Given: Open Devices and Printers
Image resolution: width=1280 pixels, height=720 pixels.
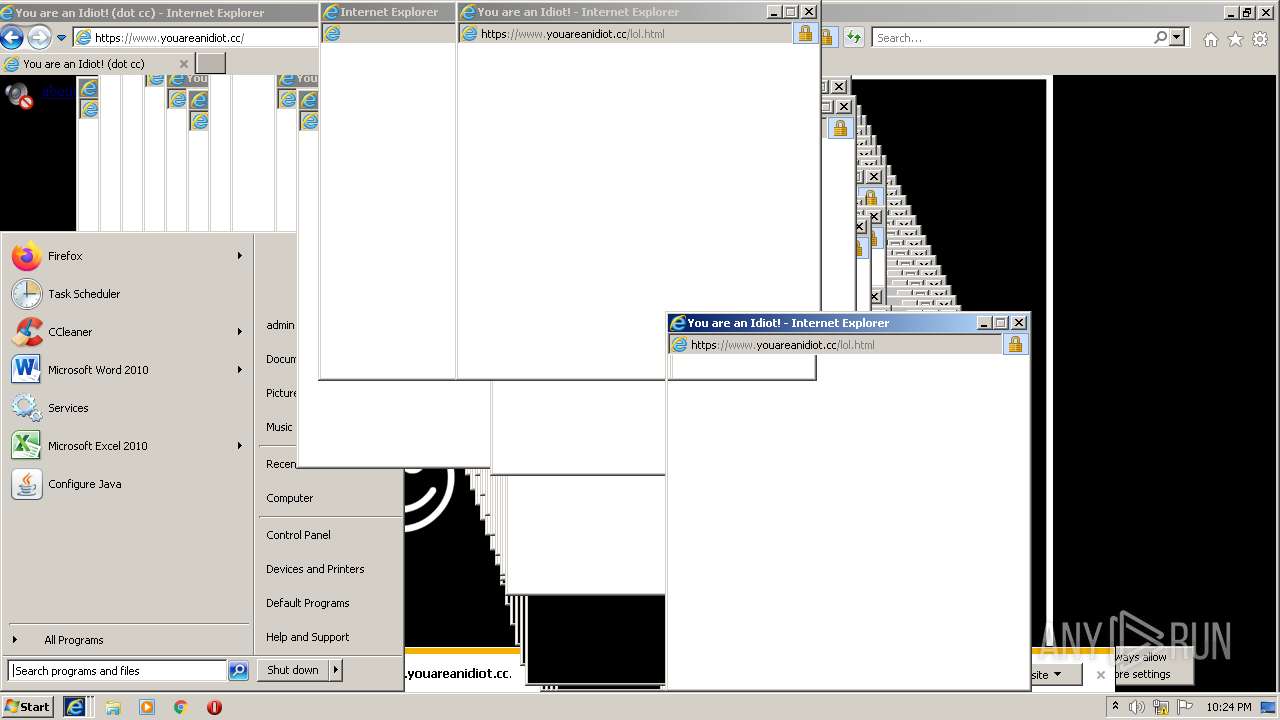Looking at the screenshot, I should tap(315, 569).
